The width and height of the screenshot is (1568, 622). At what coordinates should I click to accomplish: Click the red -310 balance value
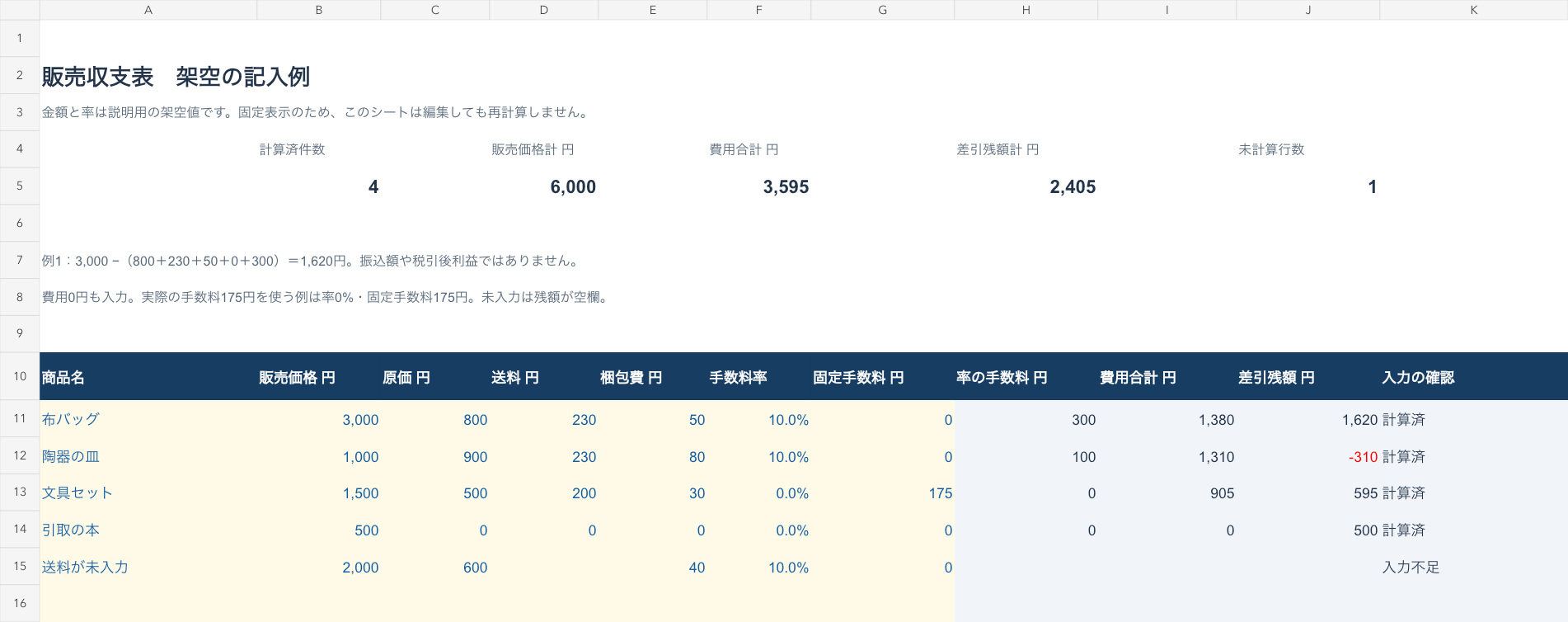tap(1363, 457)
